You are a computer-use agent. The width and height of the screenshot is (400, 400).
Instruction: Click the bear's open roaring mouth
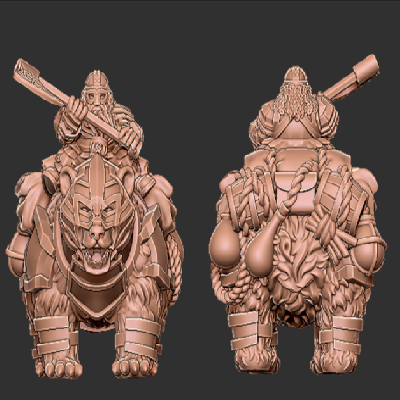pos(96,256)
